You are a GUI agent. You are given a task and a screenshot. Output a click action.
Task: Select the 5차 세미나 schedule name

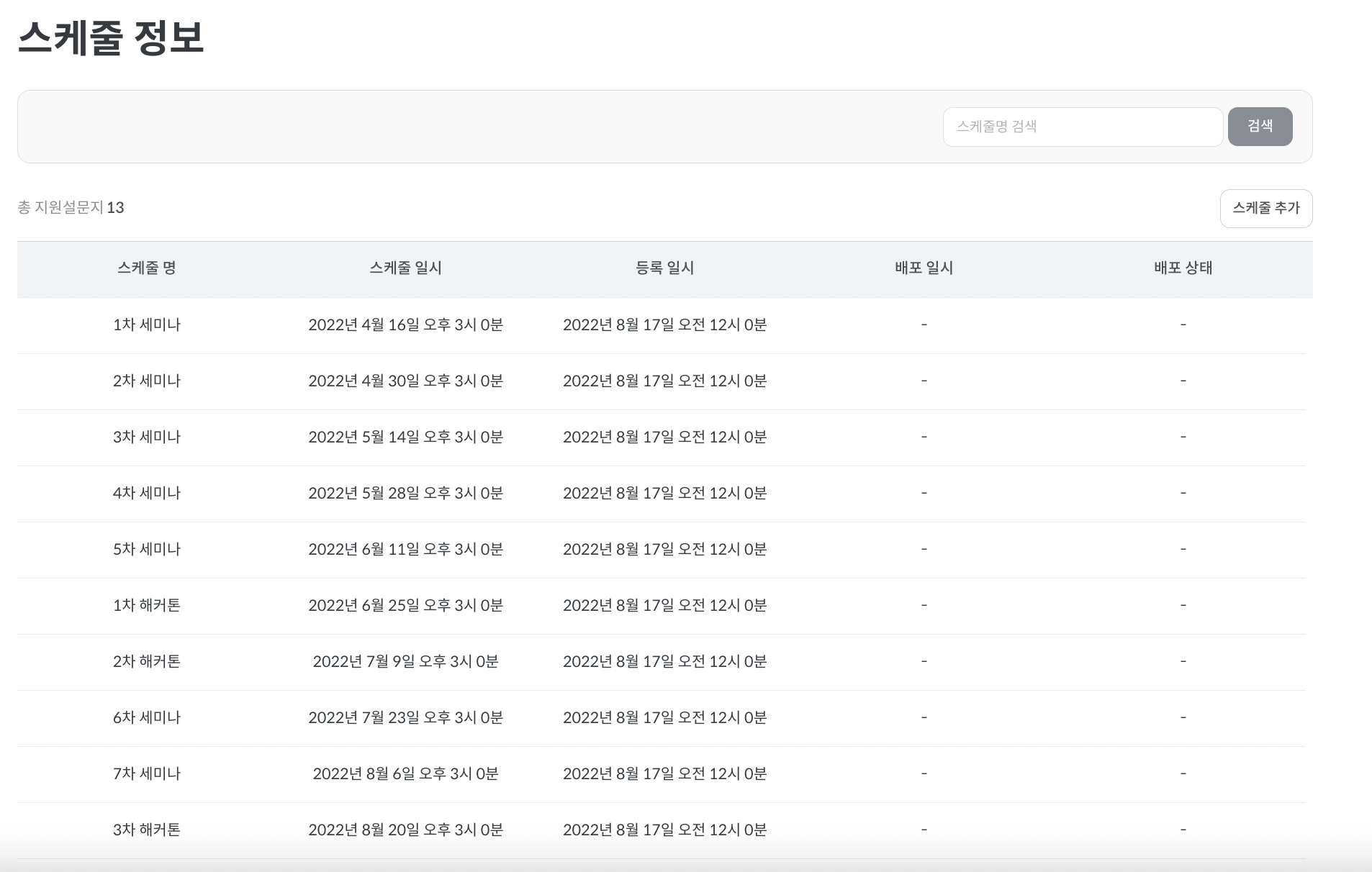(147, 549)
